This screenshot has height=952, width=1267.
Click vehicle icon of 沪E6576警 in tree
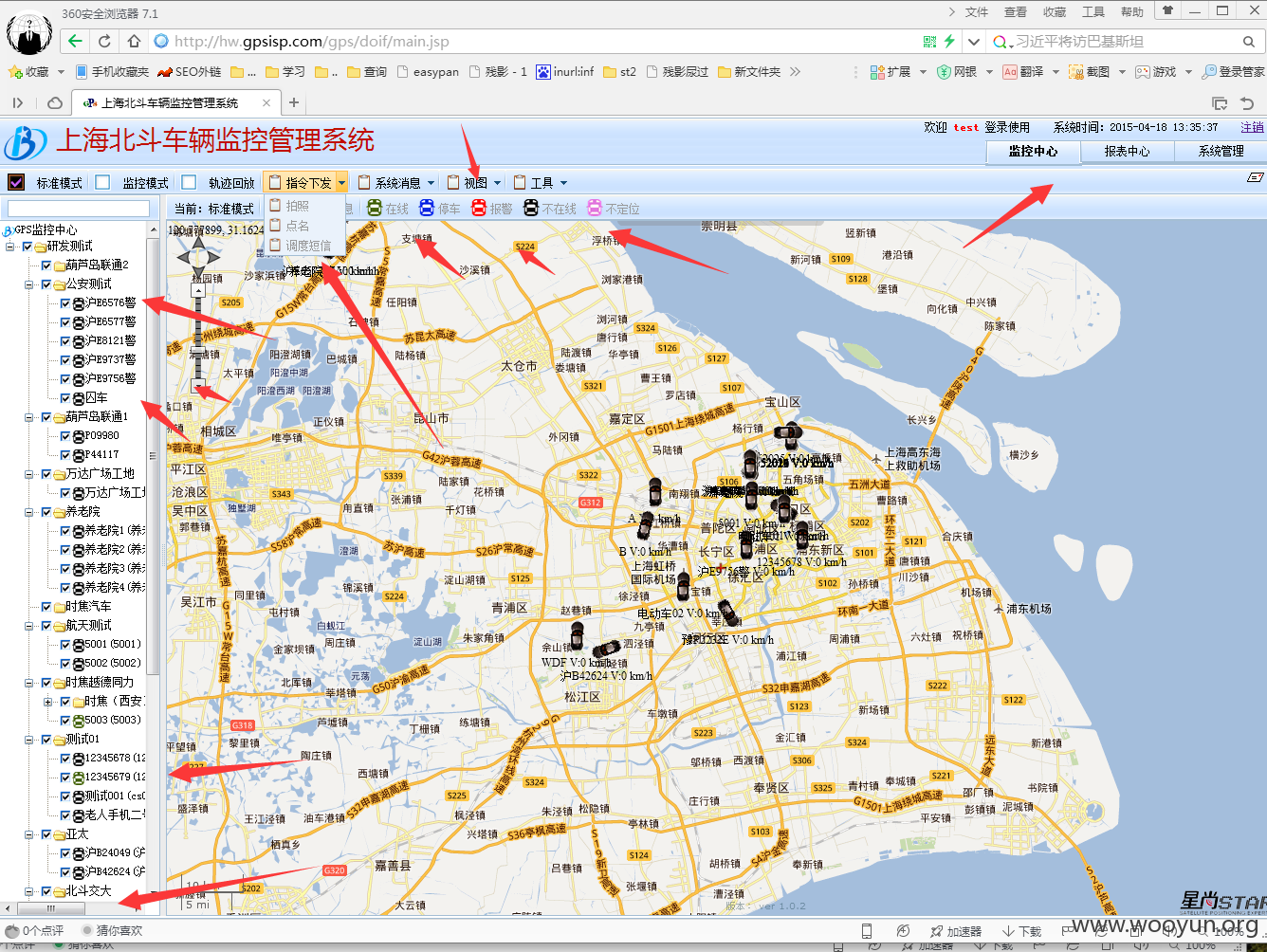coord(79,303)
